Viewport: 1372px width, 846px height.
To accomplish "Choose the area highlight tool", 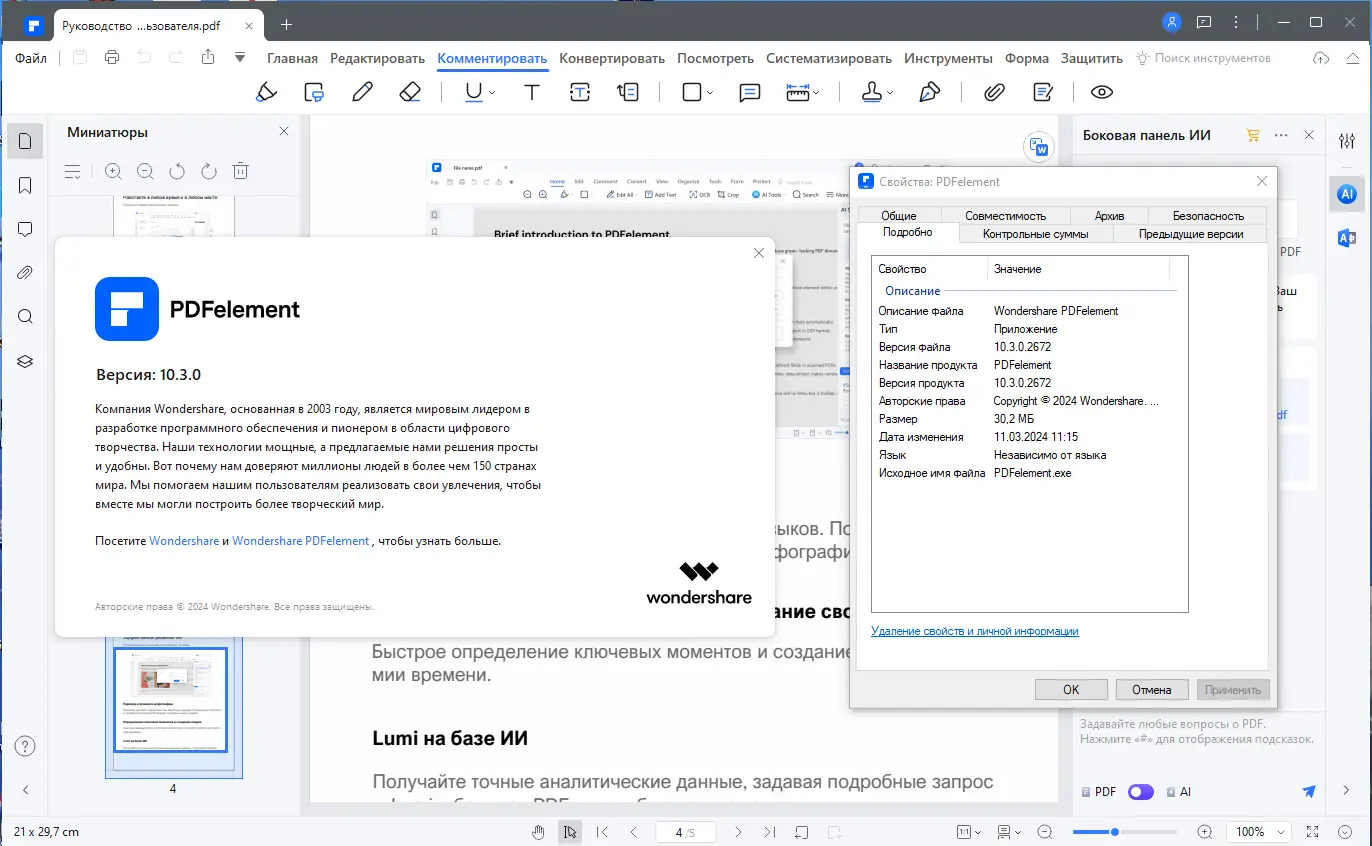I will pyautogui.click(x=314, y=92).
